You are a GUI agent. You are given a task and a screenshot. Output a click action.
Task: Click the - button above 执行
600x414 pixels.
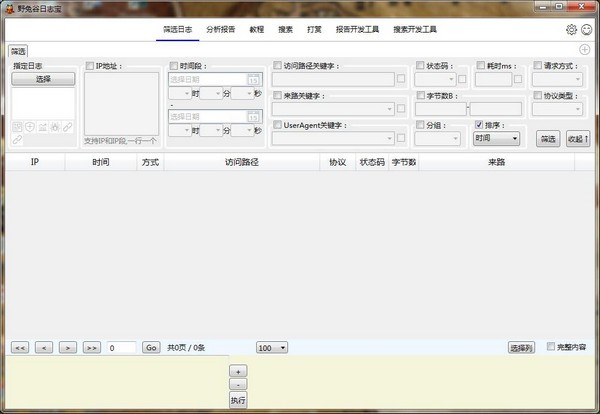pos(238,385)
